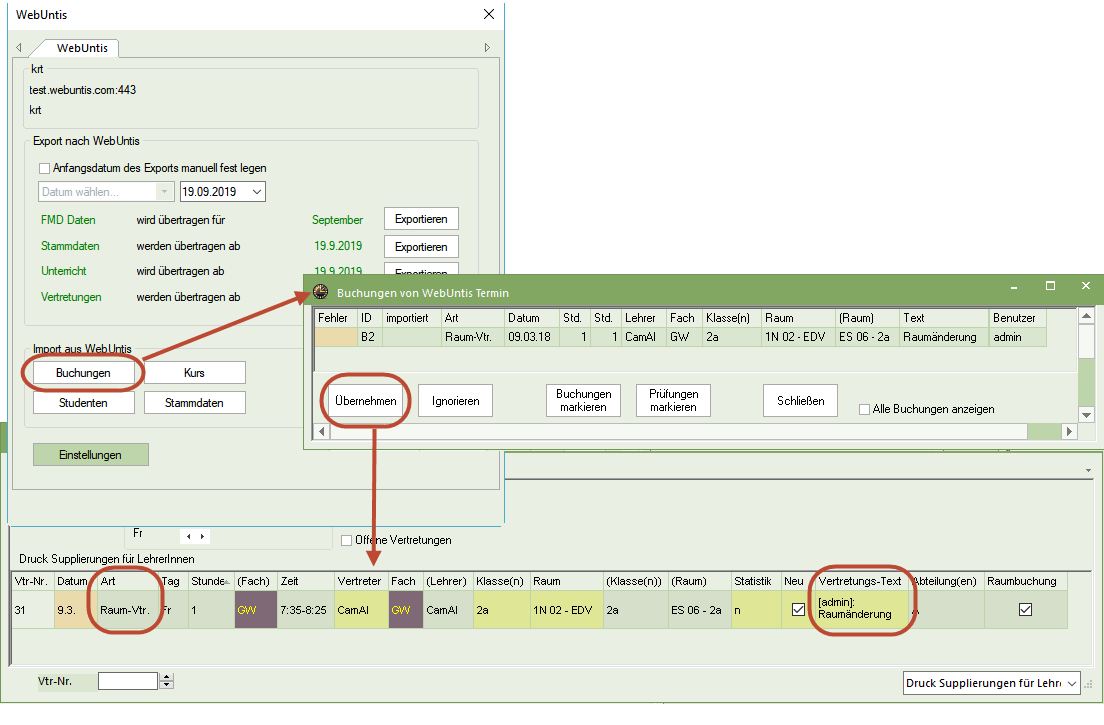Click the FMD Daten label
1104x725 pixels.
(68, 220)
